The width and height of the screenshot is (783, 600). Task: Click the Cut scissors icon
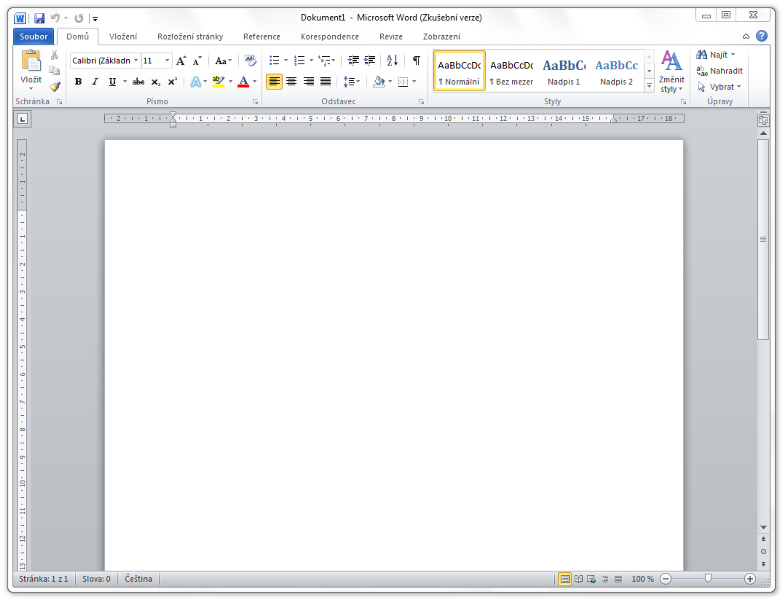[x=54, y=55]
